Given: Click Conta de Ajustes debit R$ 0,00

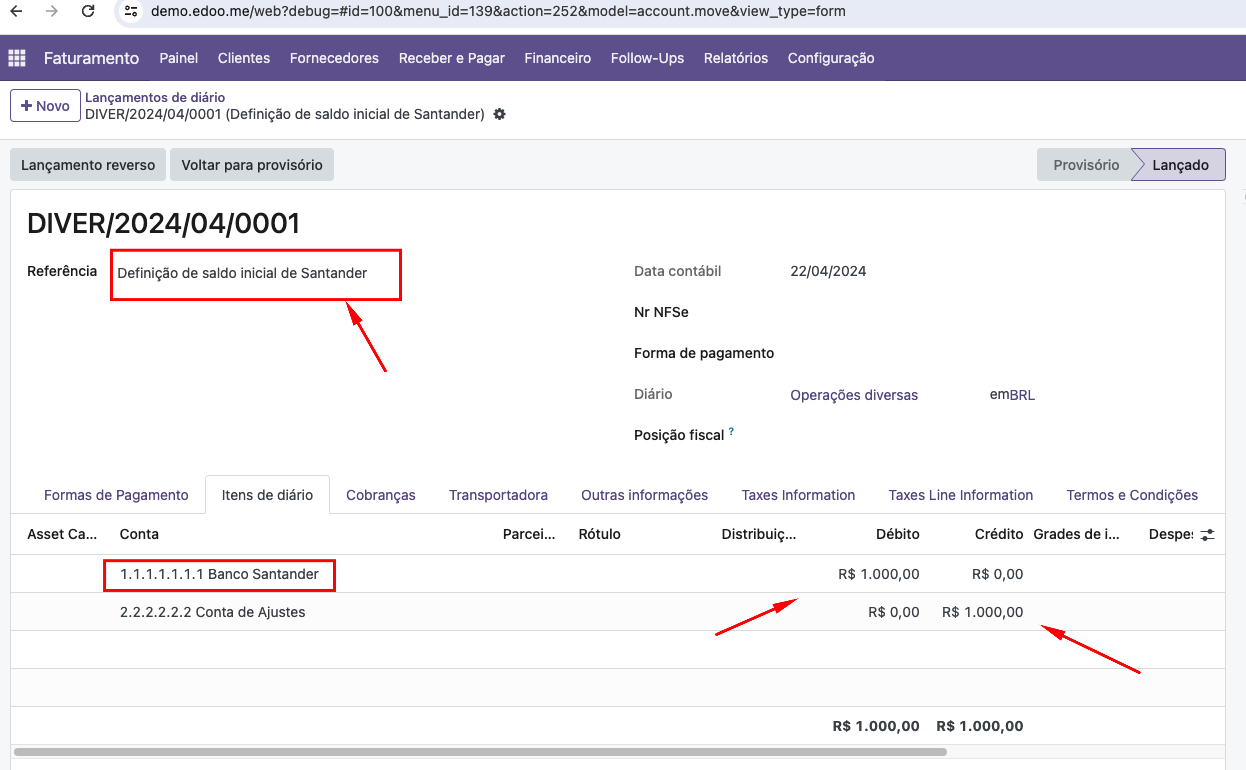Looking at the screenshot, I should tap(894, 612).
